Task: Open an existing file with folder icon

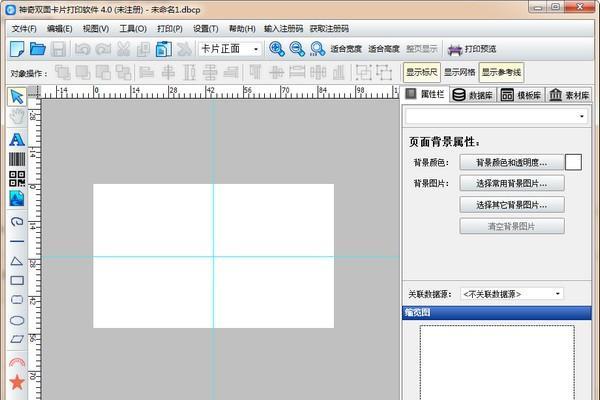Action: point(38,49)
